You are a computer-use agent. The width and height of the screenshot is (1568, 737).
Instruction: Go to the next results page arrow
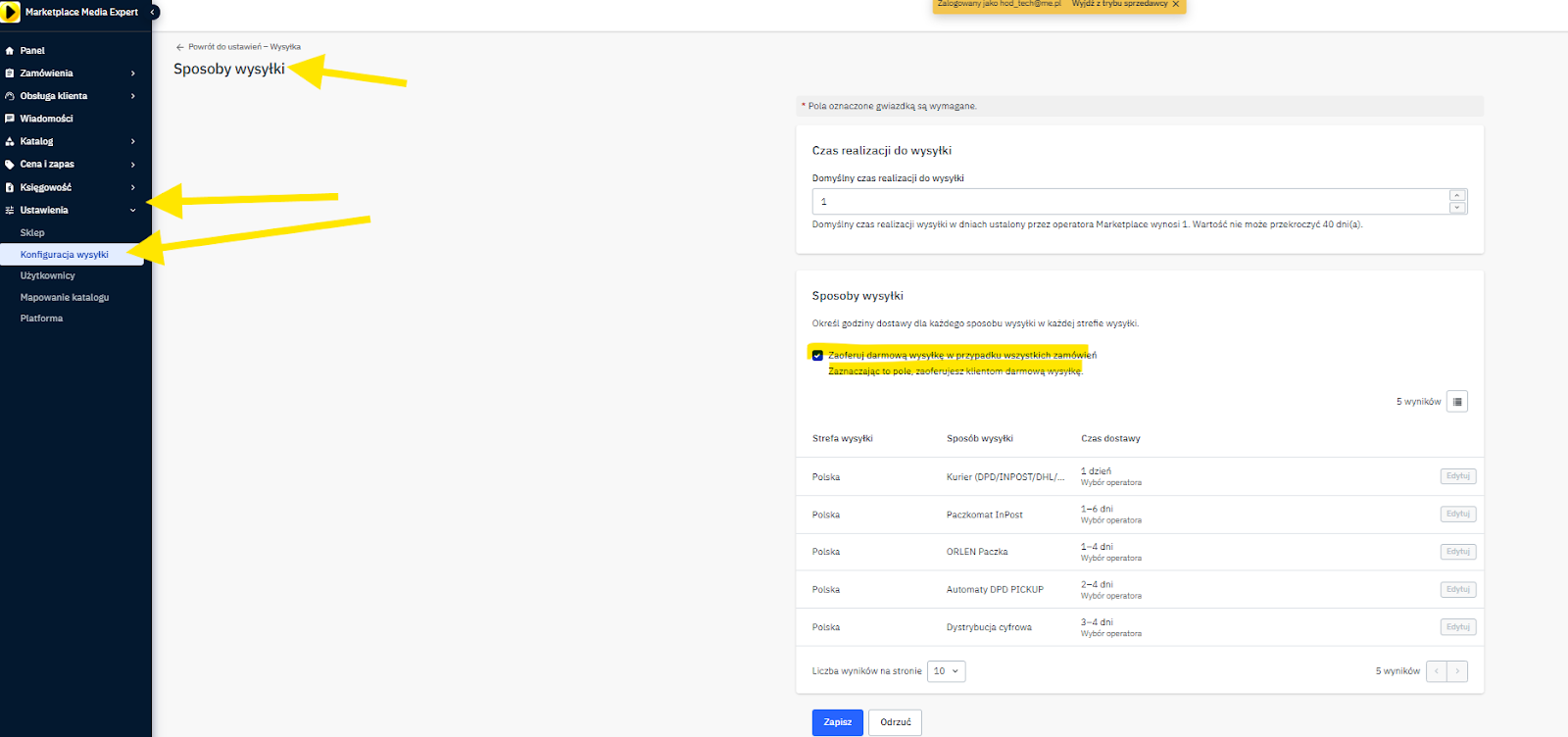click(x=1457, y=671)
